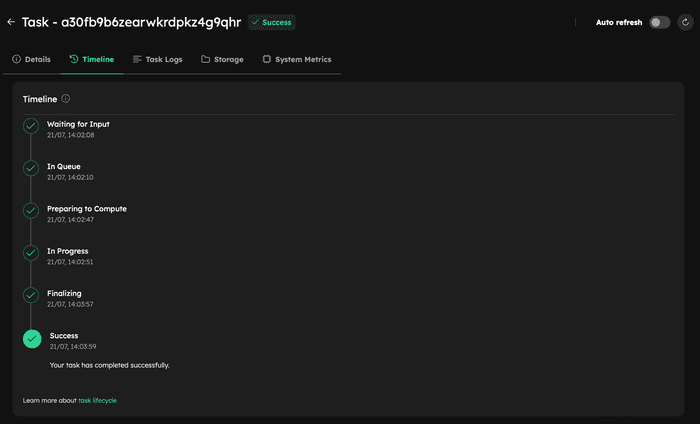The width and height of the screenshot is (700, 424).
Task: Open the Storage tab
Action: click(222, 59)
